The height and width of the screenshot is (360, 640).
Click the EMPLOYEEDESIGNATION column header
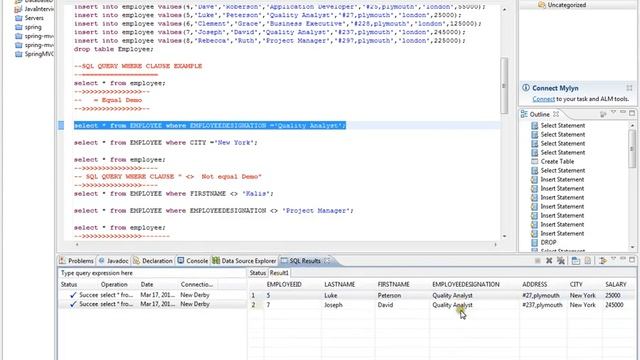pyautogui.click(x=466, y=284)
